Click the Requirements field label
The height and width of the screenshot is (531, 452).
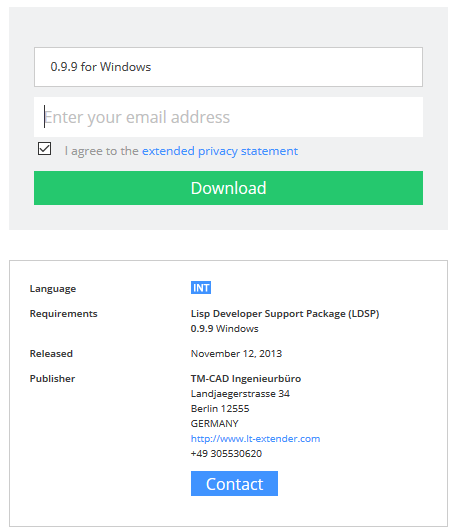(64, 314)
